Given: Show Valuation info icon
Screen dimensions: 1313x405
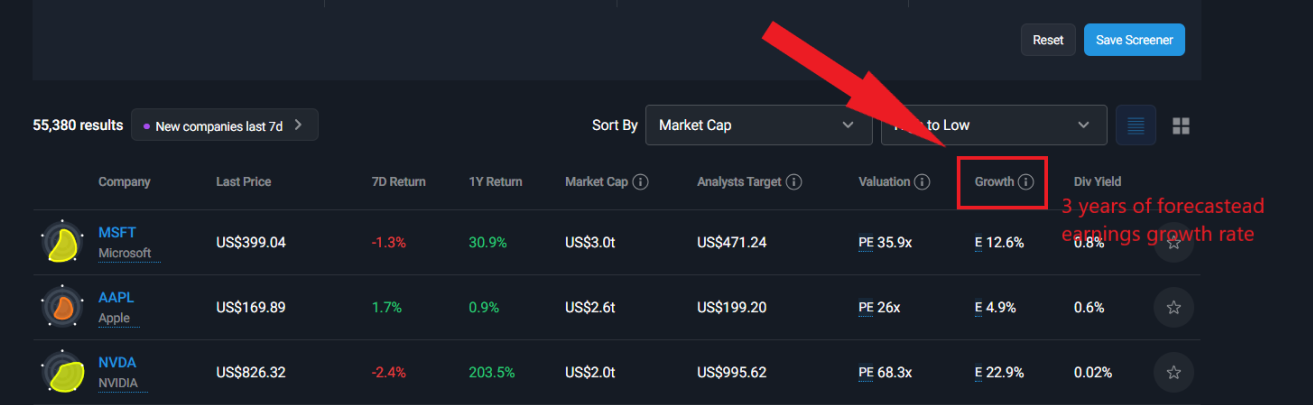Looking at the screenshot, I should pos(922,182).
